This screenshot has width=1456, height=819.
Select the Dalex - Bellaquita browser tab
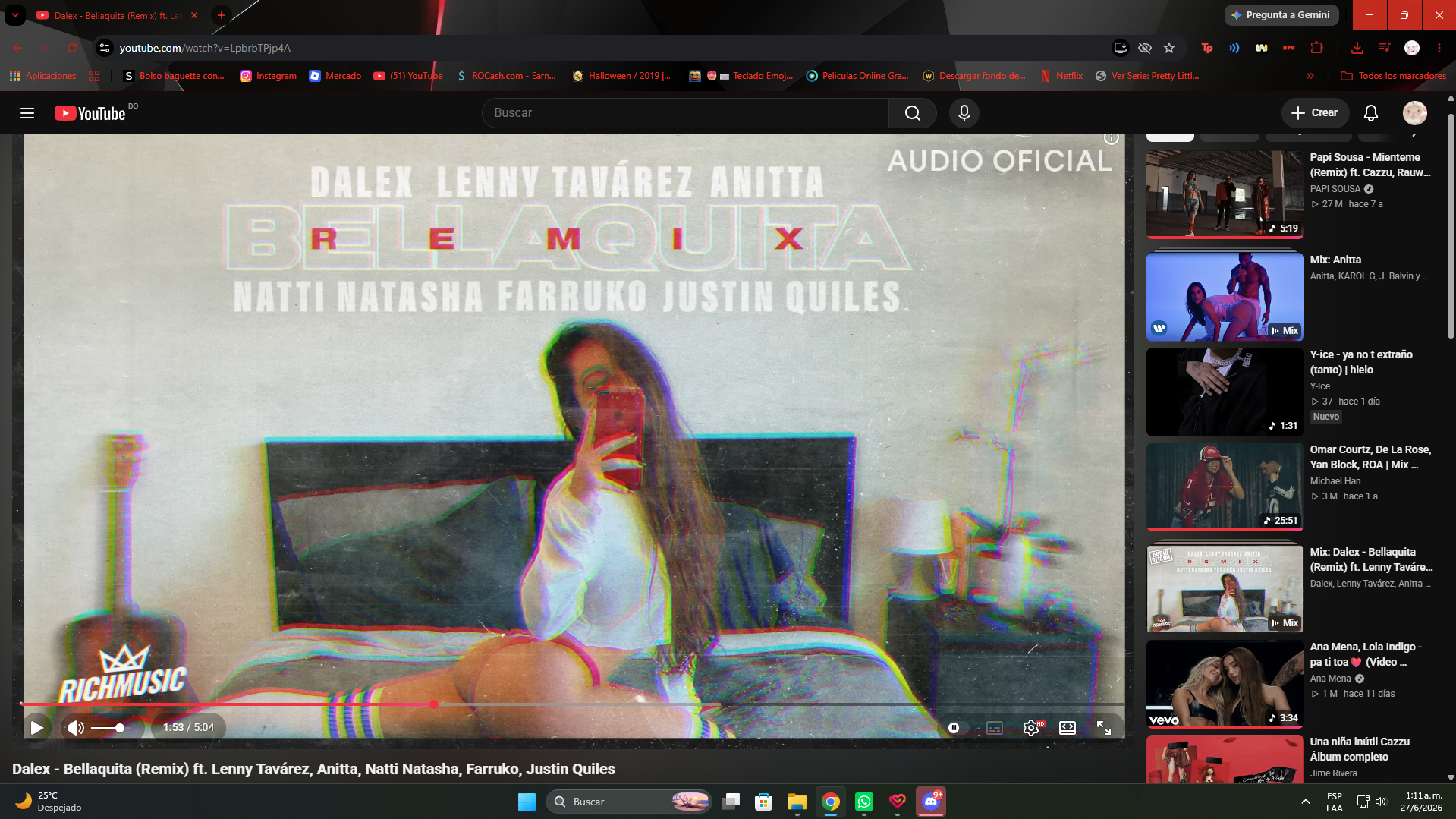115,15
